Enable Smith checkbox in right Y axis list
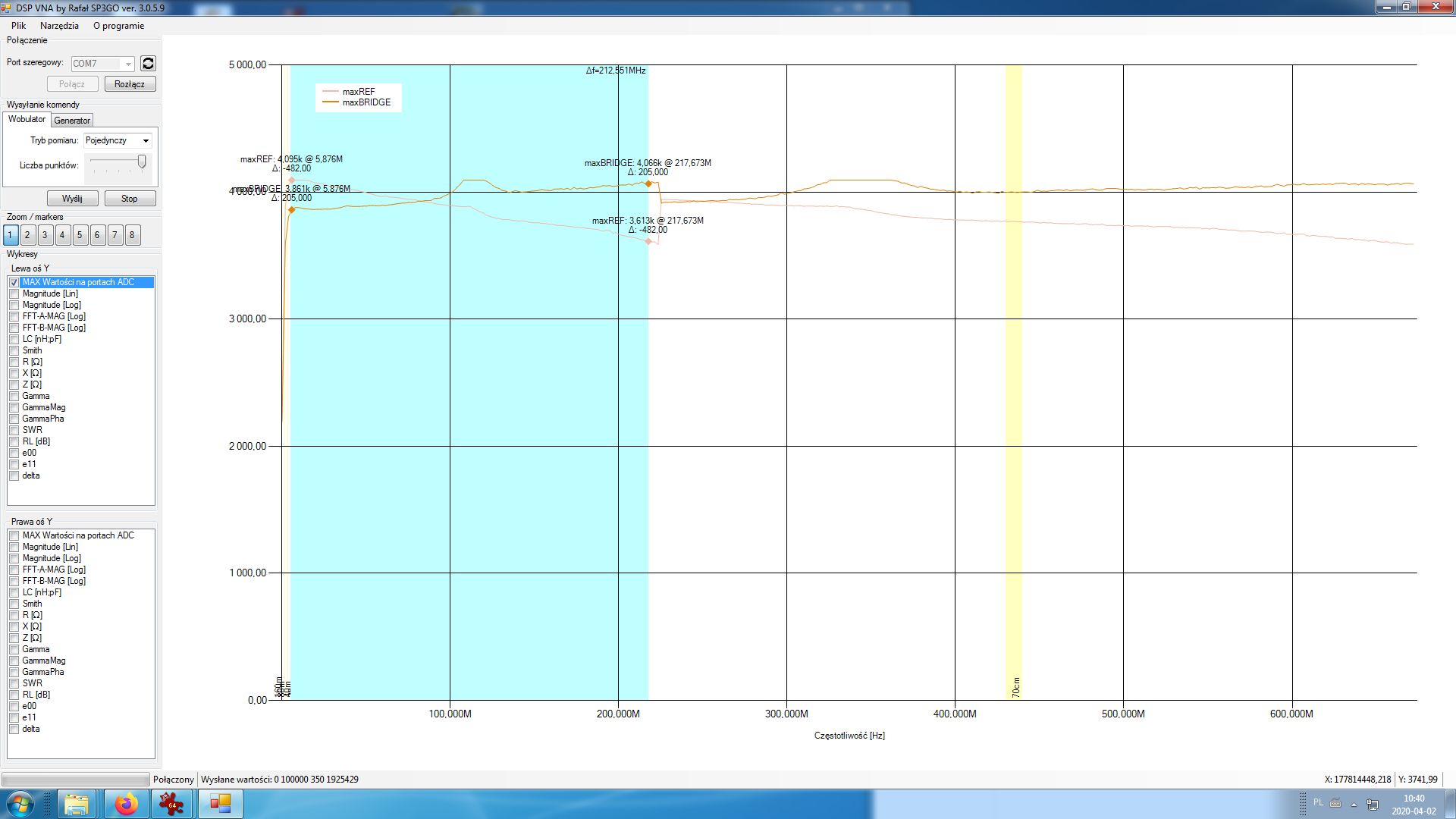This screenshot has width=1456, height=819. pos(14,604)
